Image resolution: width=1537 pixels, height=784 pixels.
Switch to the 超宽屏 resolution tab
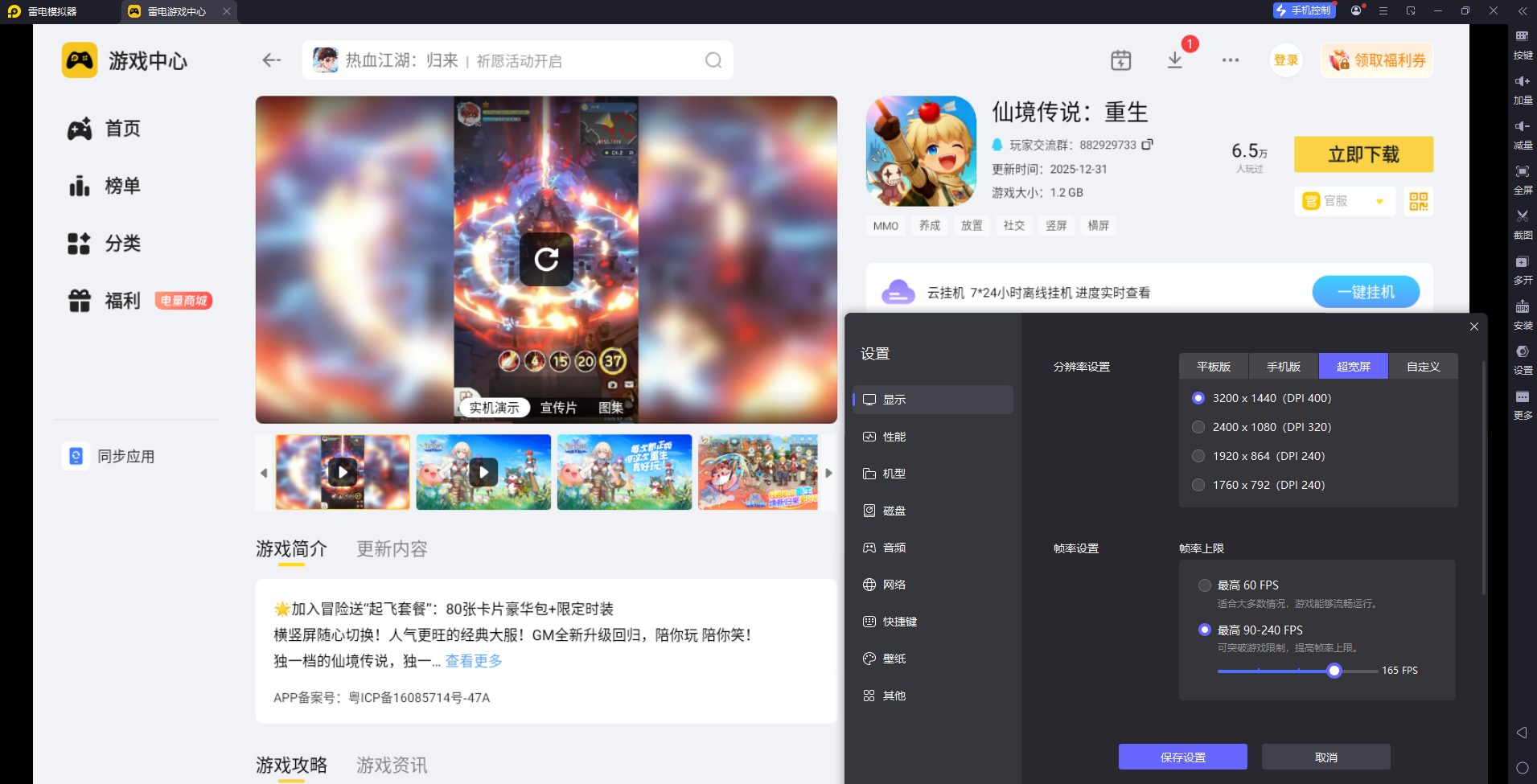[x=1354, y=366]
